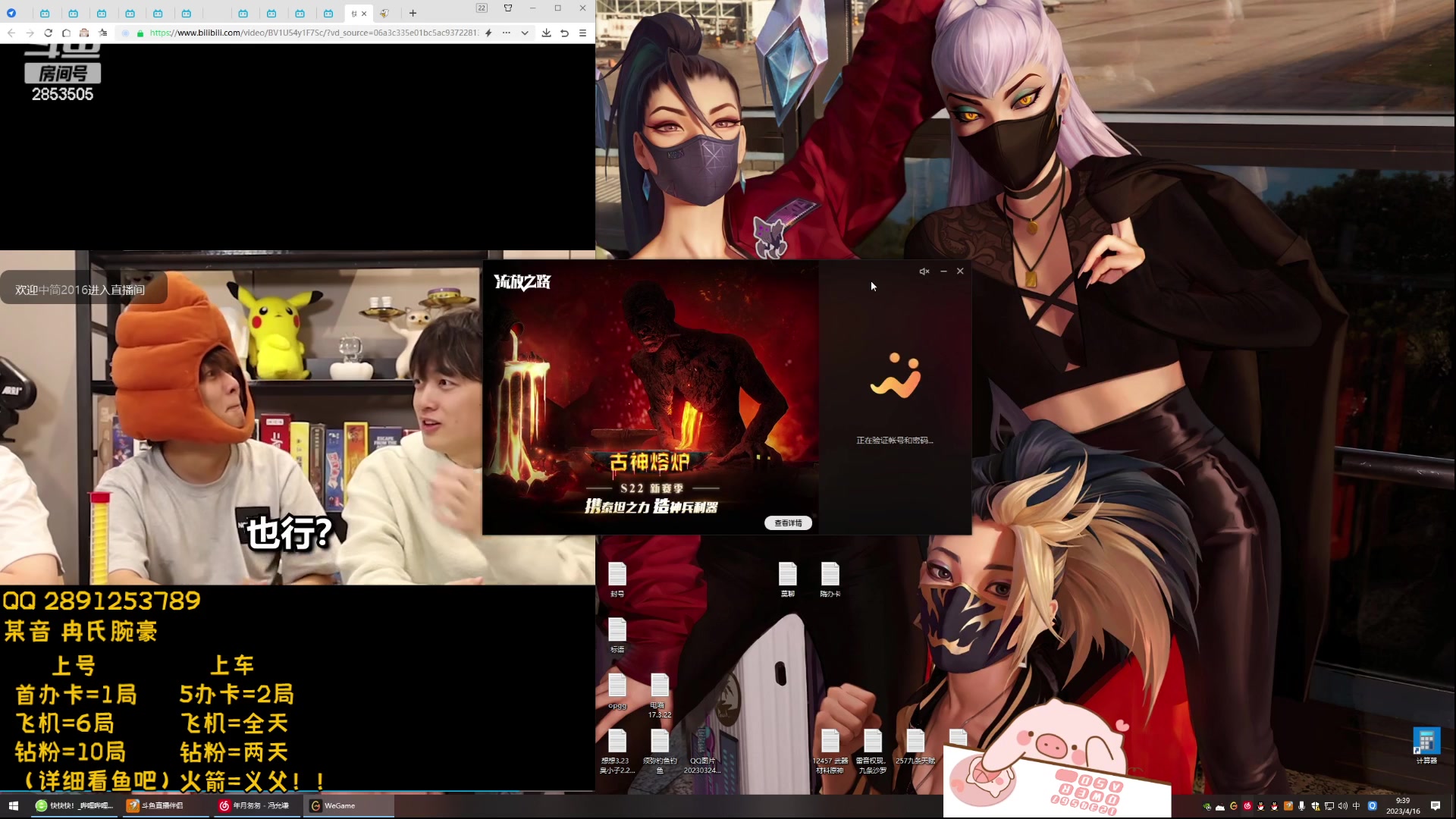Open the tab count 22 indicator
The width and height of the screenshot is (1456, 819).
[x=482, y=8]
